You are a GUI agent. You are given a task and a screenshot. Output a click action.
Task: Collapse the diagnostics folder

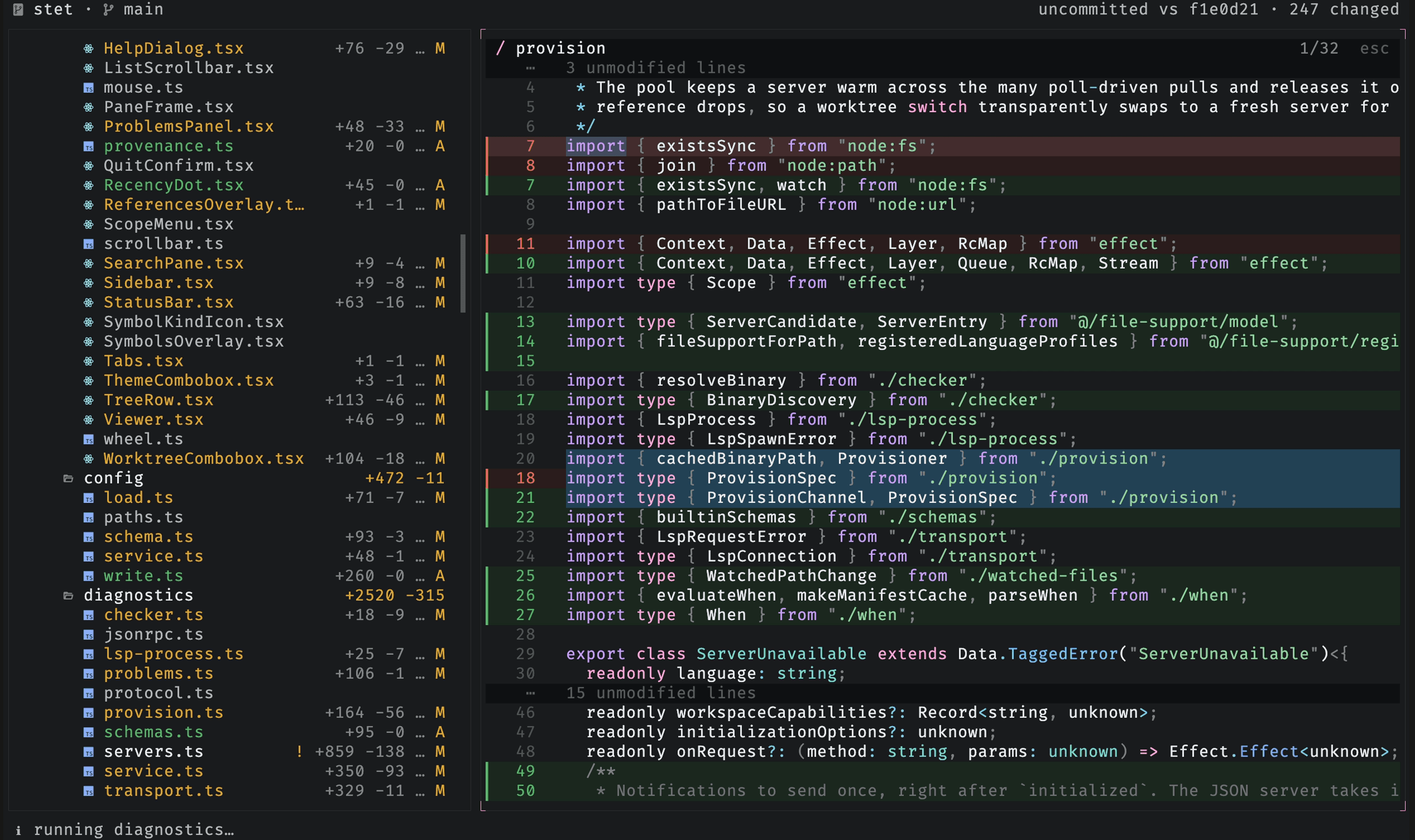click(69, 596)
